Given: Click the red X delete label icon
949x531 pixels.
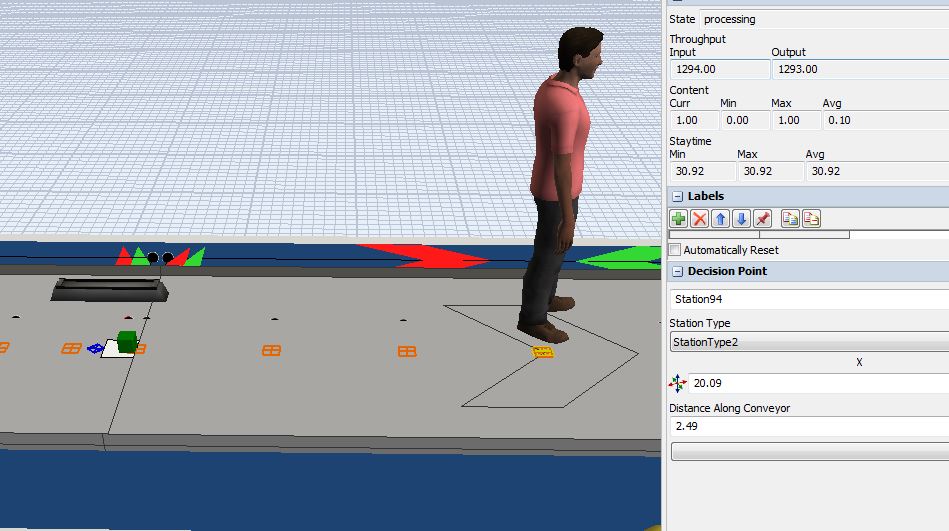Looking at the screenshot, I should [700, 218].
